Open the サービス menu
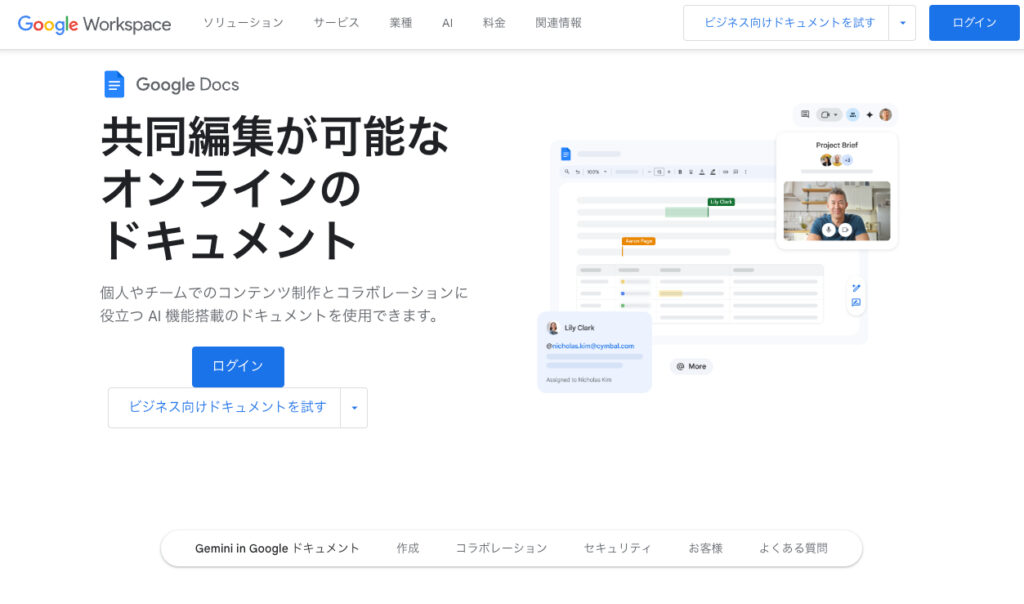The height and width of the screenshot is (604, 1024). (x=336, y=23)
